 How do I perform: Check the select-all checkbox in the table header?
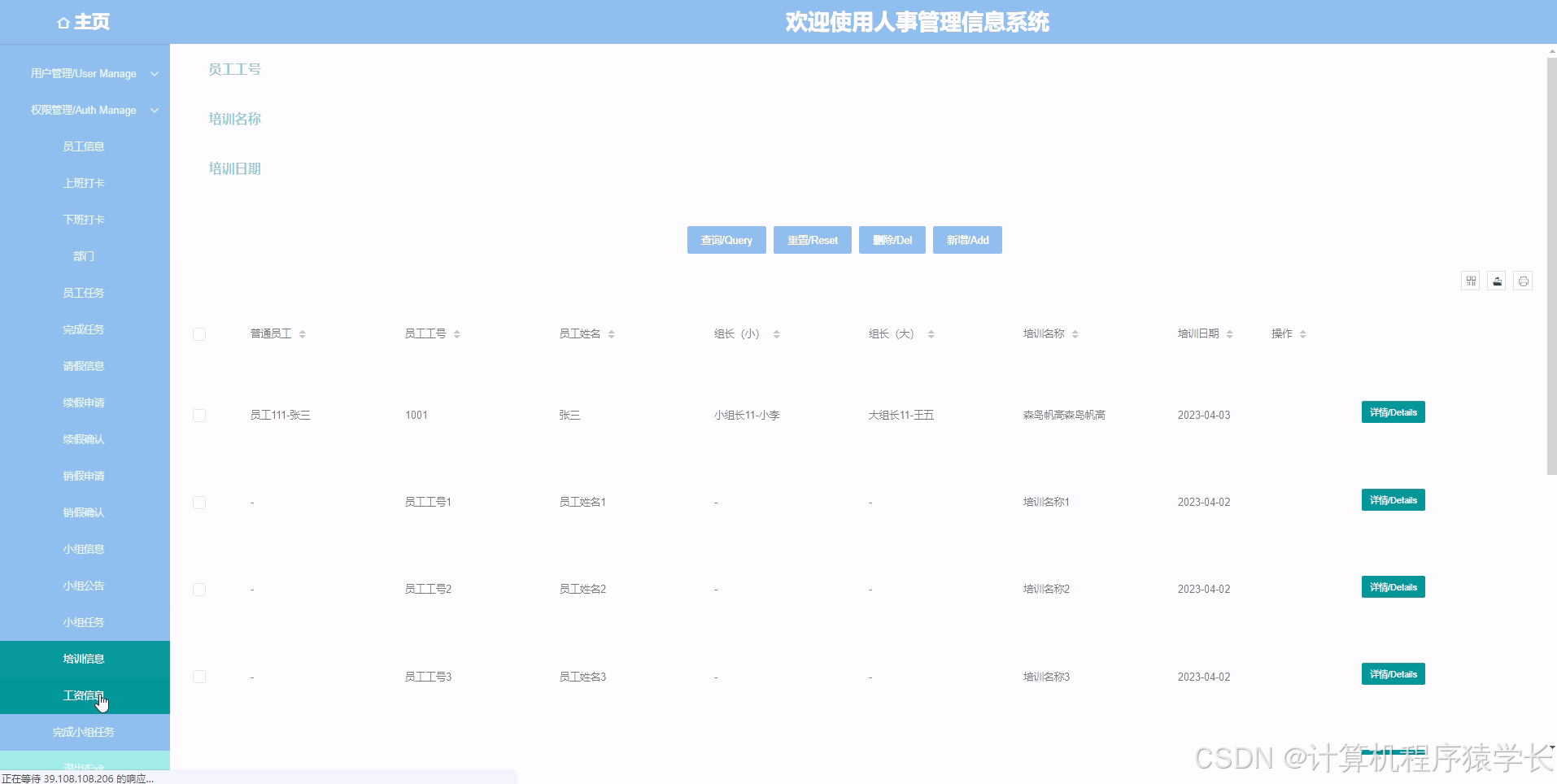(x=198, y=333)
